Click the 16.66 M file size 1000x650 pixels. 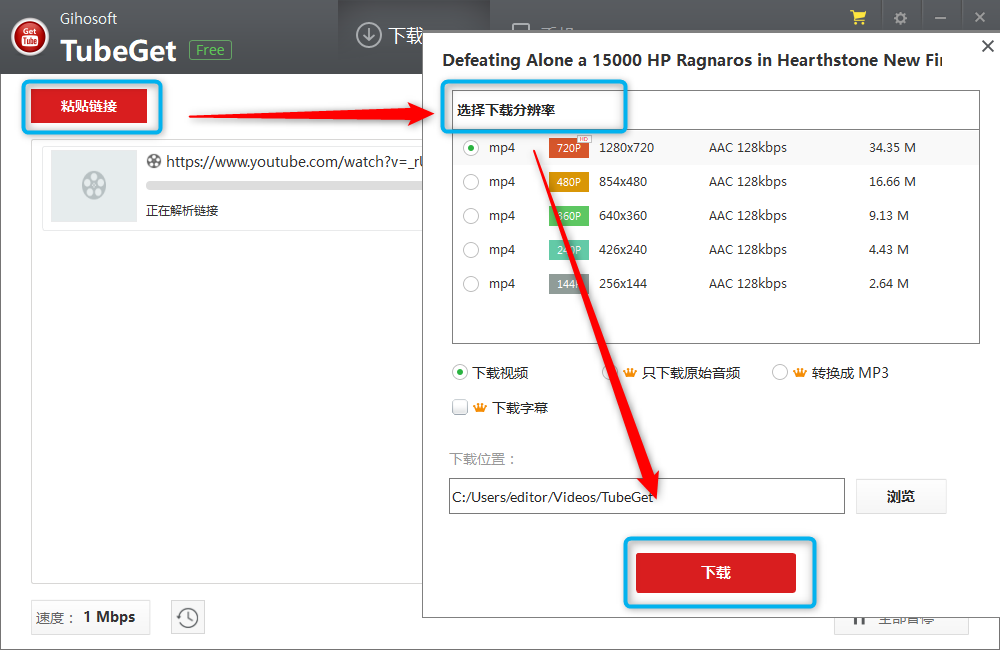(892, 182)
